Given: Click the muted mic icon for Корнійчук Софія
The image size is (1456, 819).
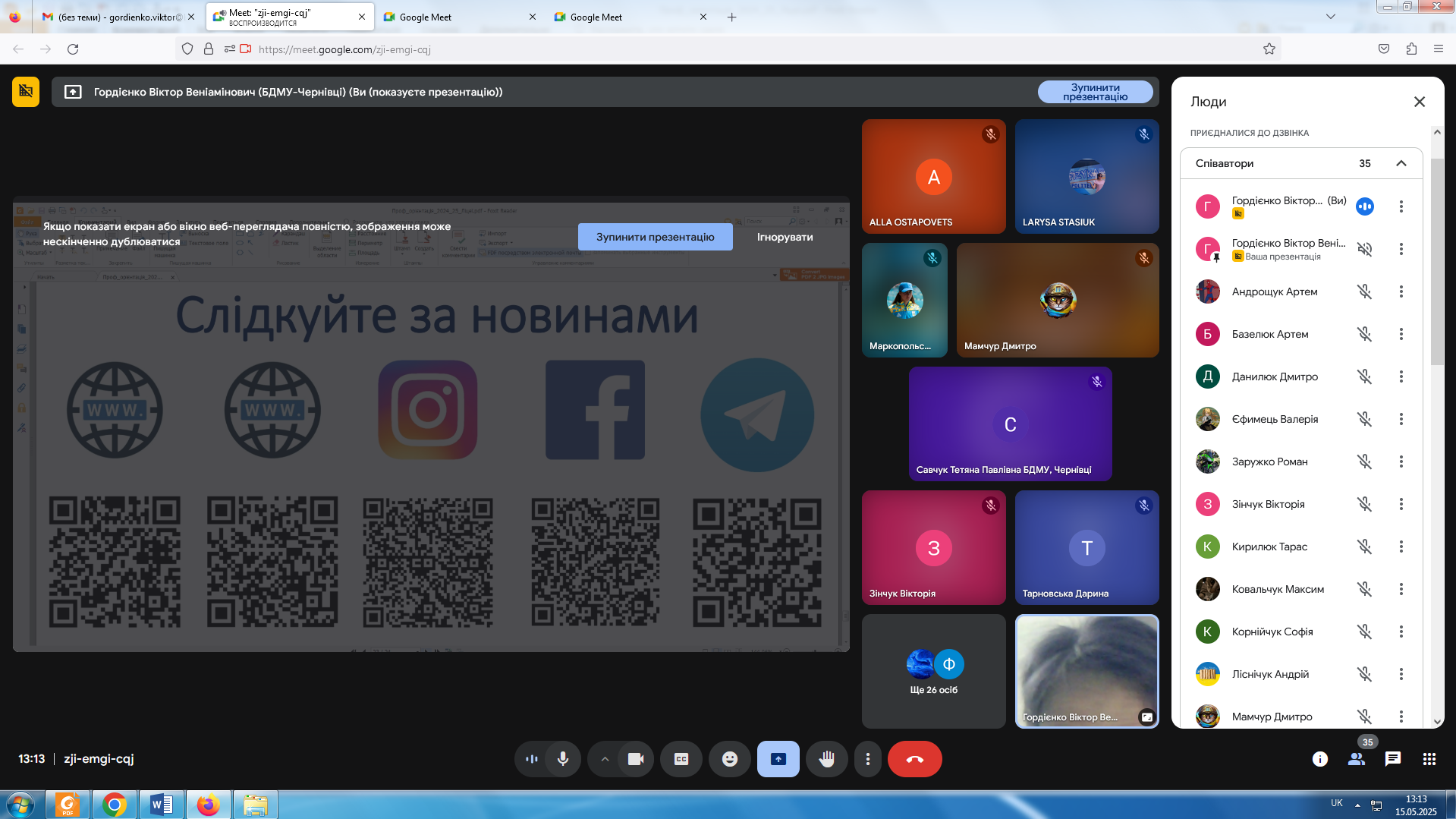Looking at the screenshot, I should (1364, 632).
